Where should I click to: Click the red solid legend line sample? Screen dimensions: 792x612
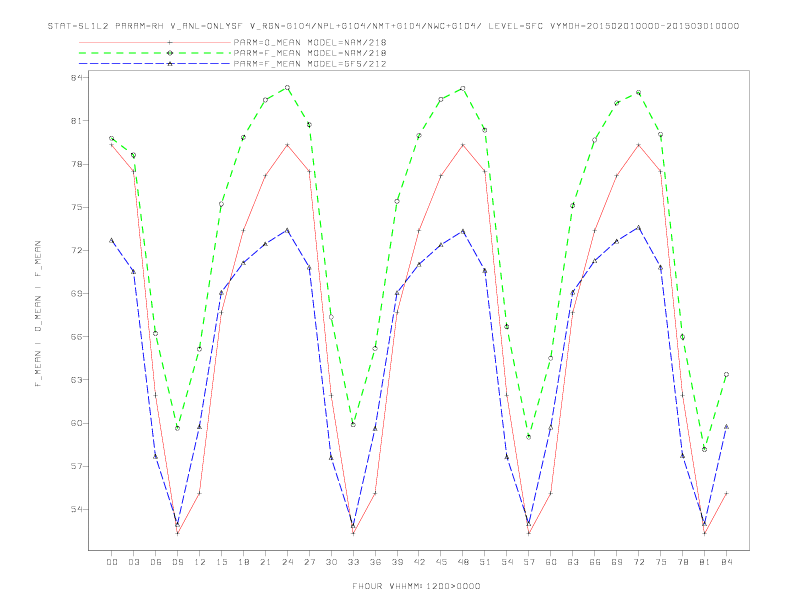[155, 42]
